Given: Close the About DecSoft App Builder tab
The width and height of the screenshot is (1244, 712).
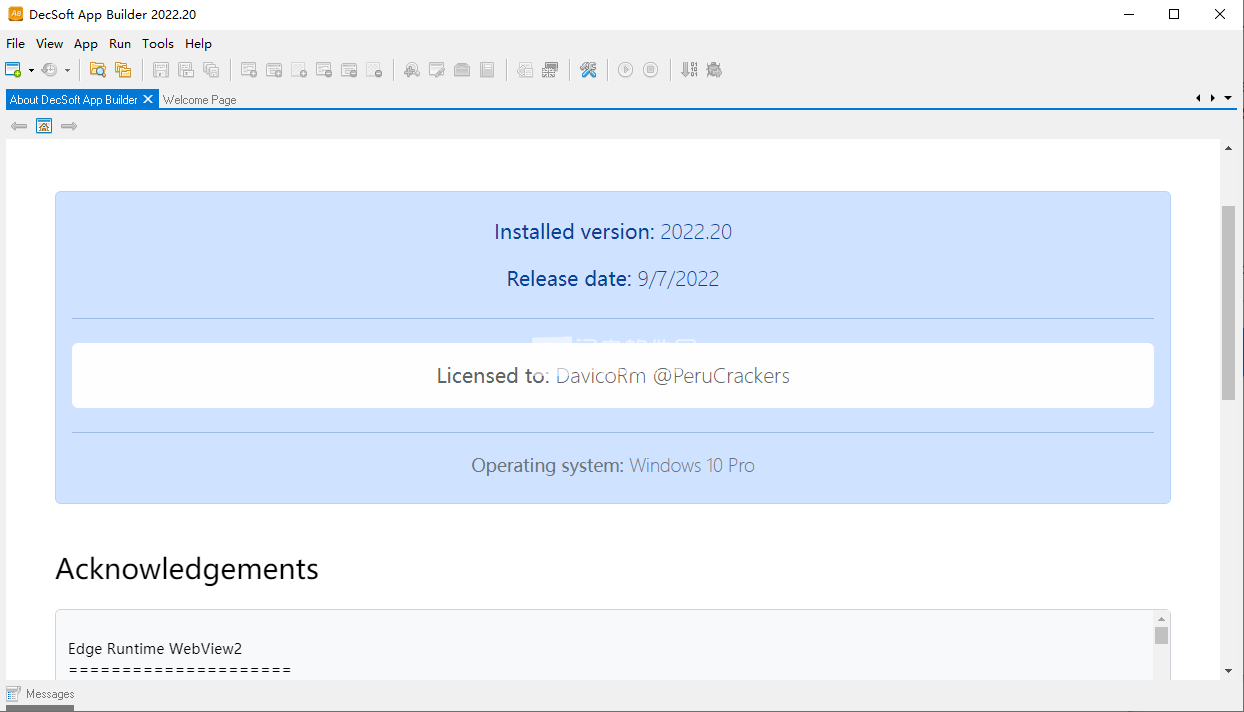Looking at the screenshot, I should pos(148,99).
